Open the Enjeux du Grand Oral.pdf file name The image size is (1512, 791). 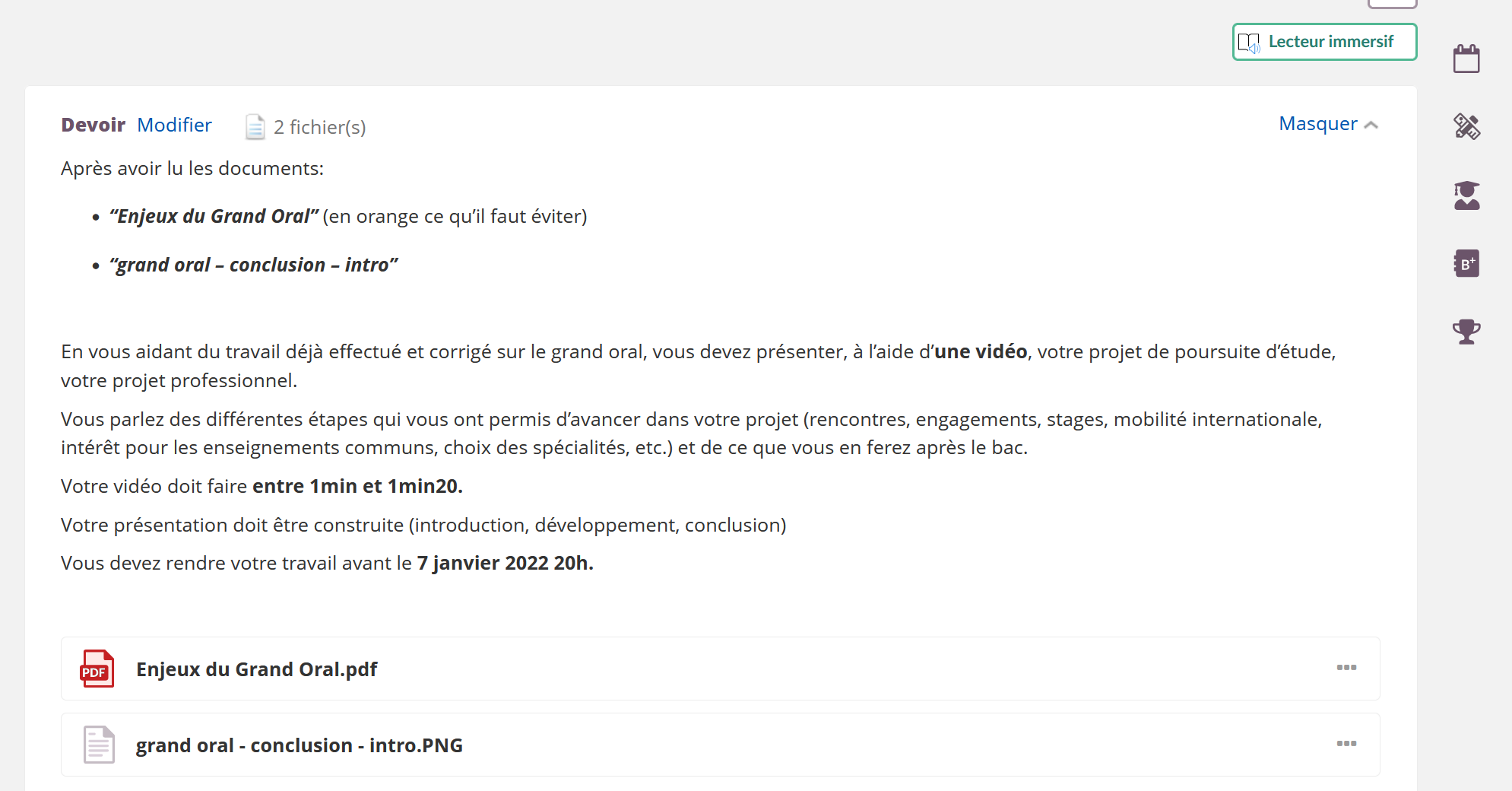click(256, 669)
